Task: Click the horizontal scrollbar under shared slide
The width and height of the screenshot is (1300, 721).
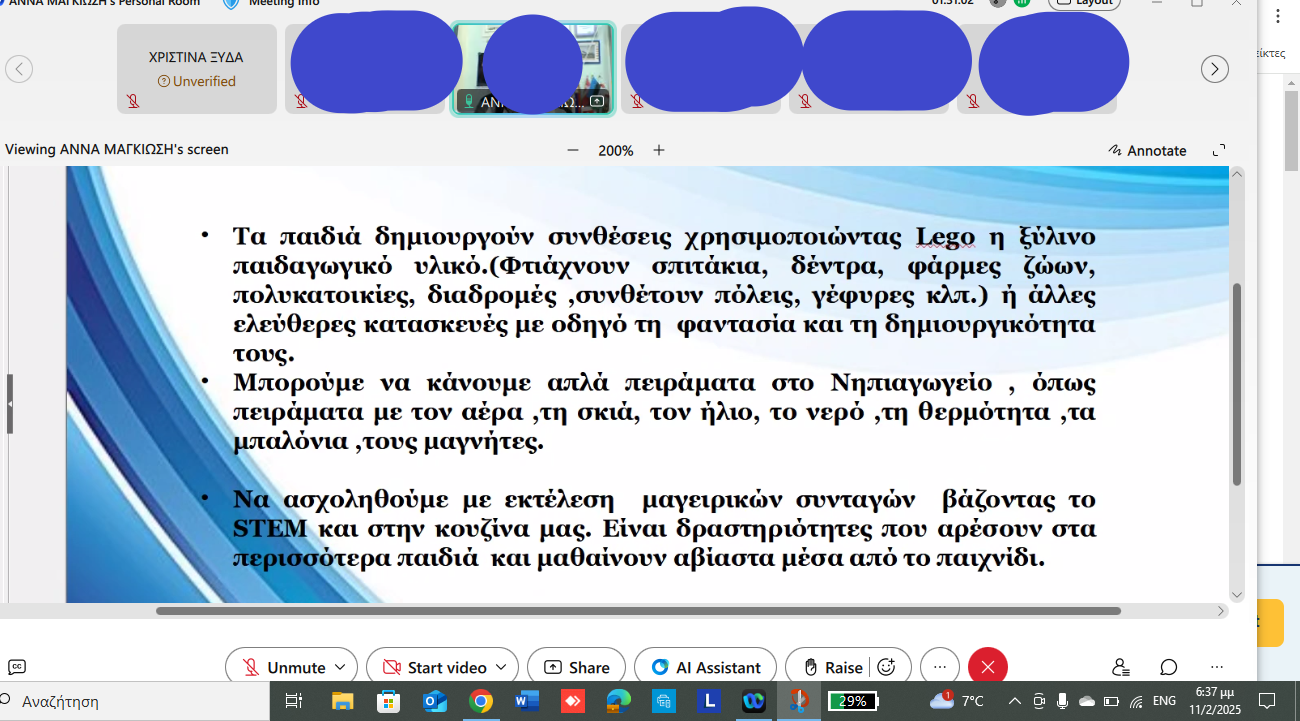Action: 638,611
